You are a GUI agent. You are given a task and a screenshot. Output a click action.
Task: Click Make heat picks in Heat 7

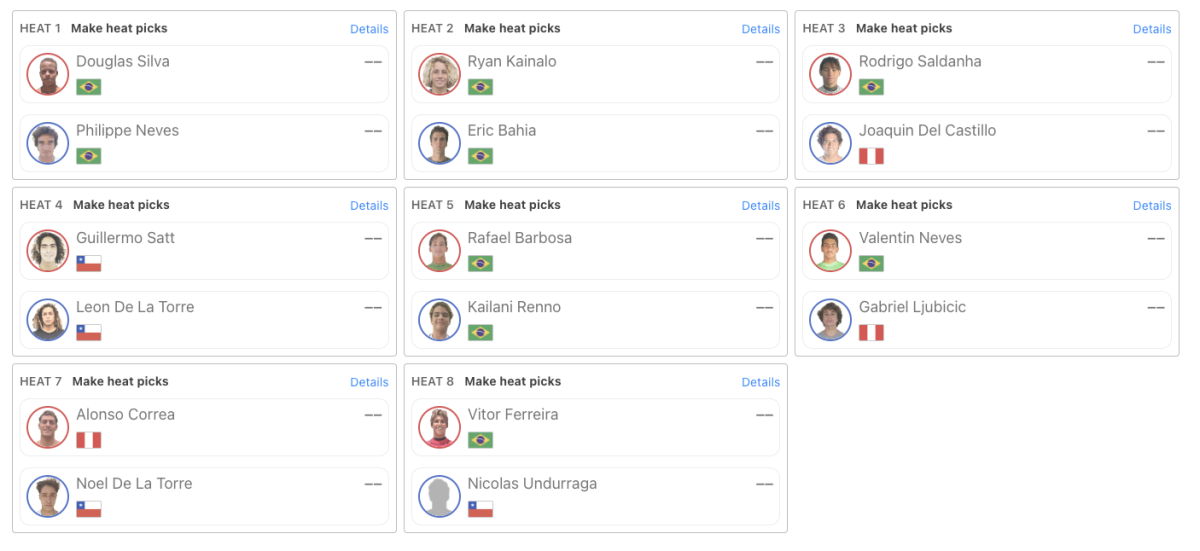(121, 381)
